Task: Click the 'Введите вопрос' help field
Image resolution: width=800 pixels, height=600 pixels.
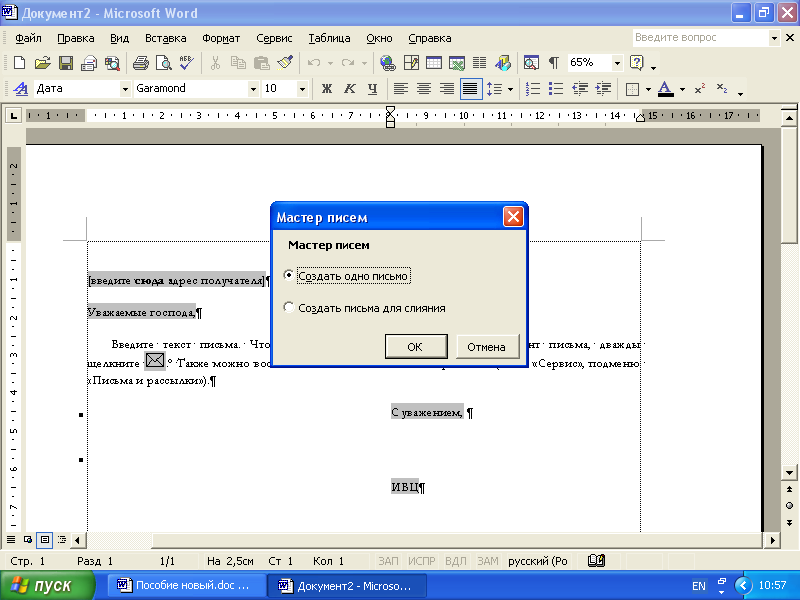Action: click(x=701, y=38)
